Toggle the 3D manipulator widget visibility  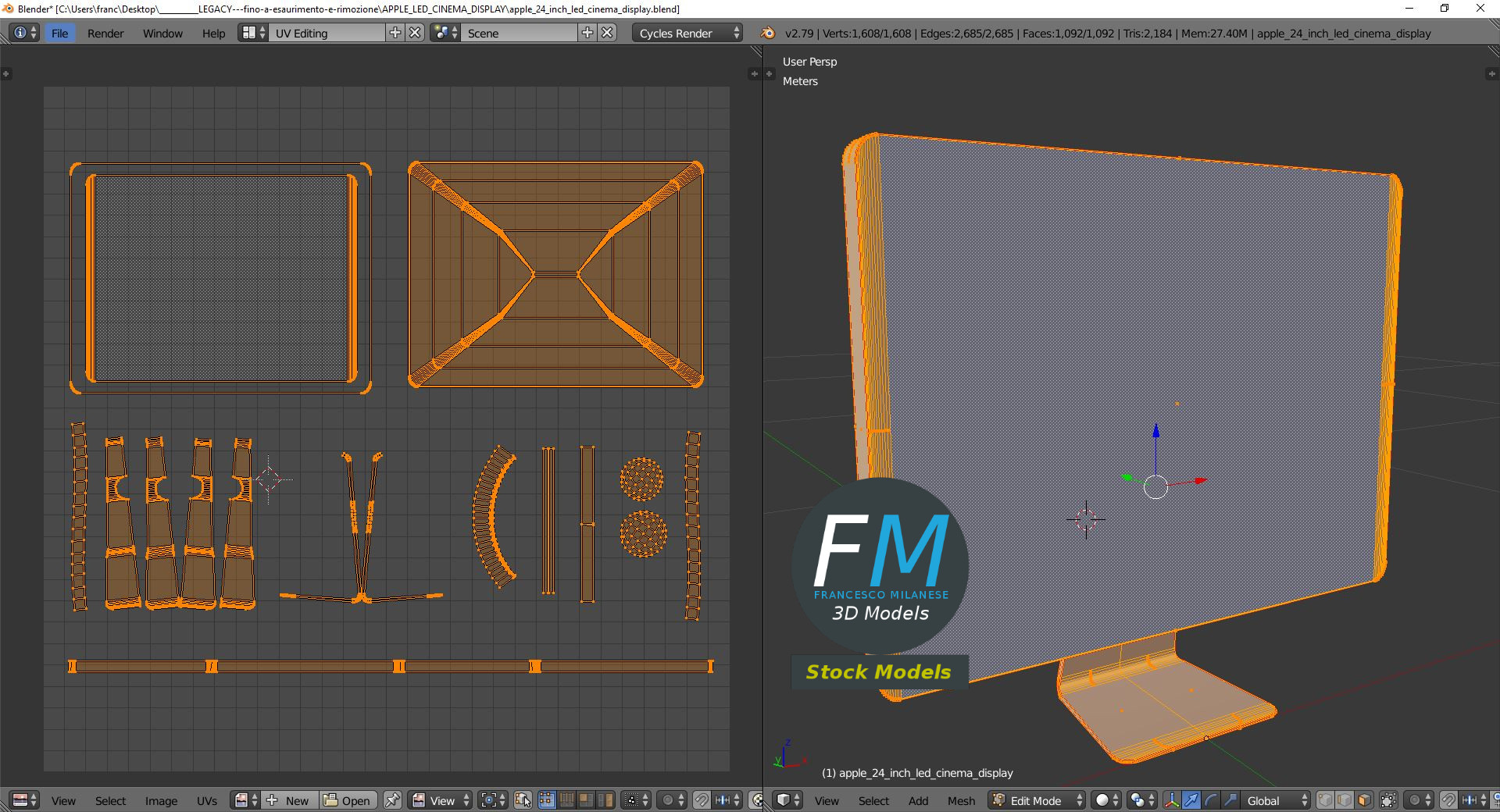click(x=1172, y=800)
